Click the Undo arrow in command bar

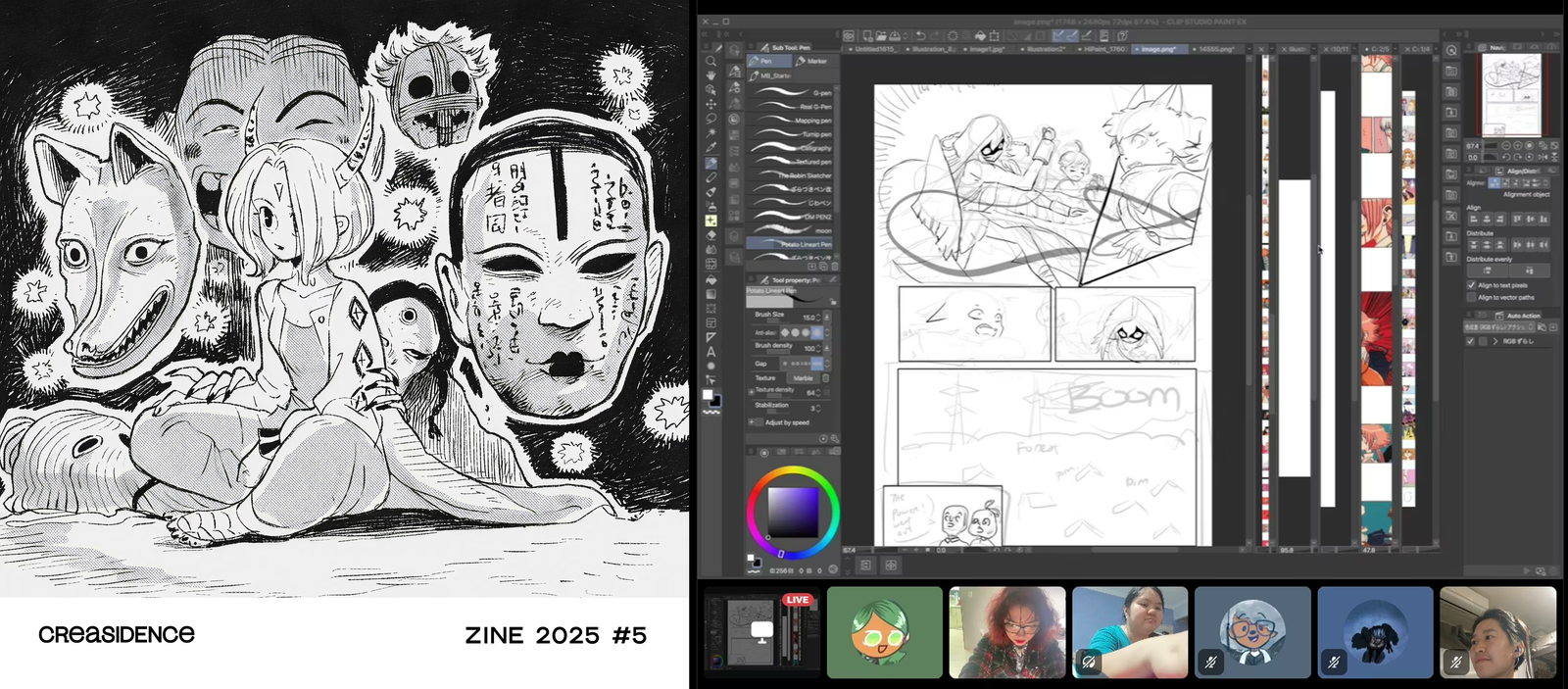point(920,36)
